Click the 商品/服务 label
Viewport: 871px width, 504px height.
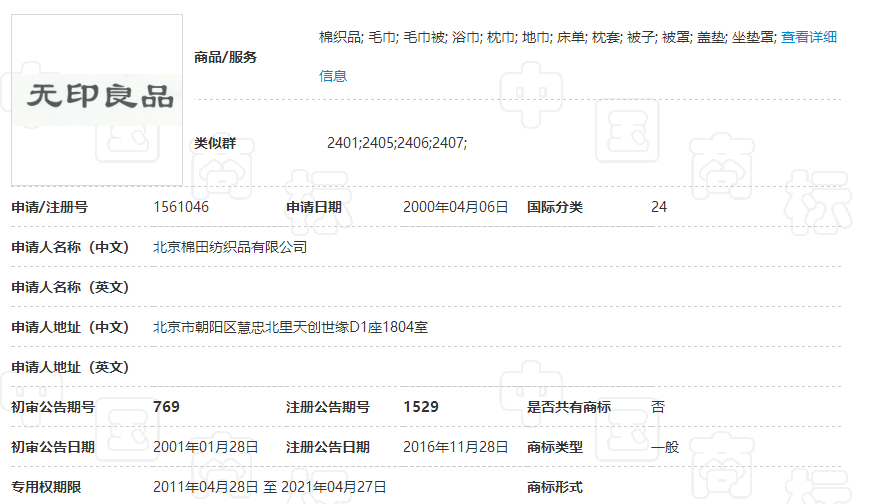(226, 57)
